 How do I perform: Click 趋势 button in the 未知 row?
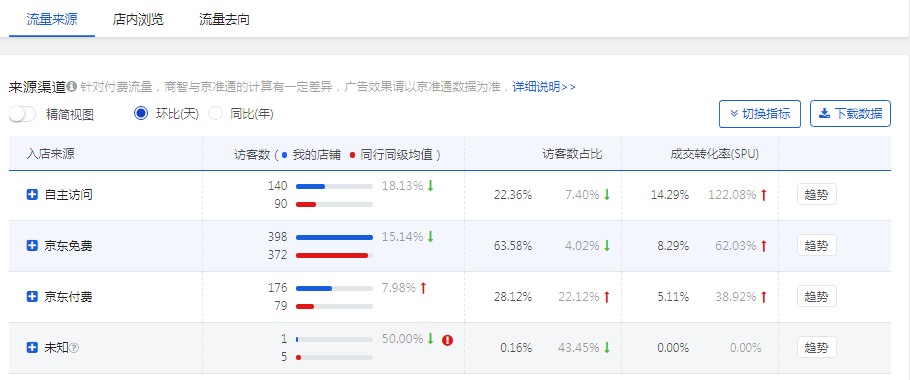[x=817, y=348]
